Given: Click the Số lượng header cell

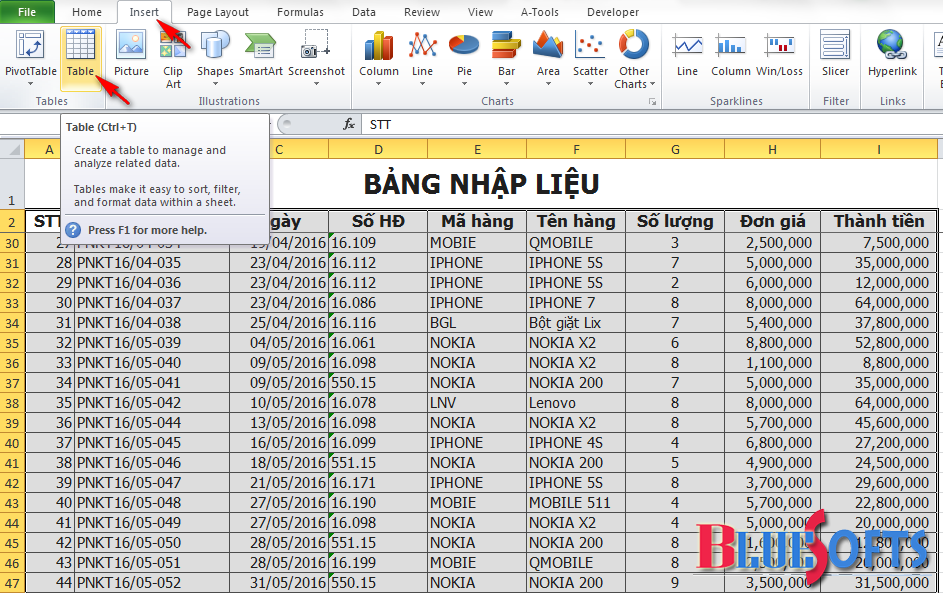Looking at the screenshot, I should pyautogui.click(x=675, y=221).
